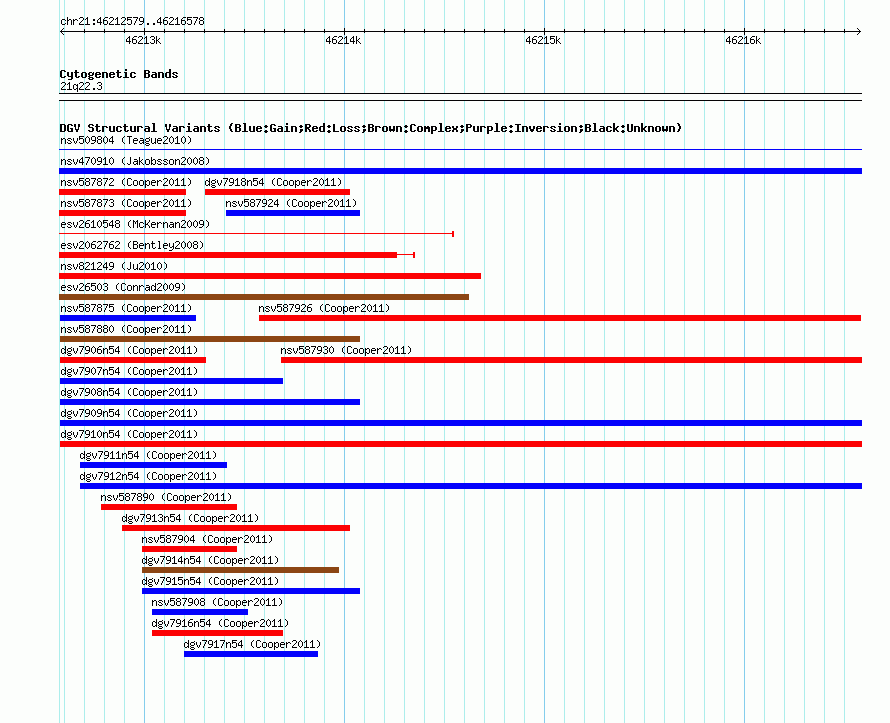
Task: Open the nsv587872 (Cooper2011) variant
Action: coord(126,182)
